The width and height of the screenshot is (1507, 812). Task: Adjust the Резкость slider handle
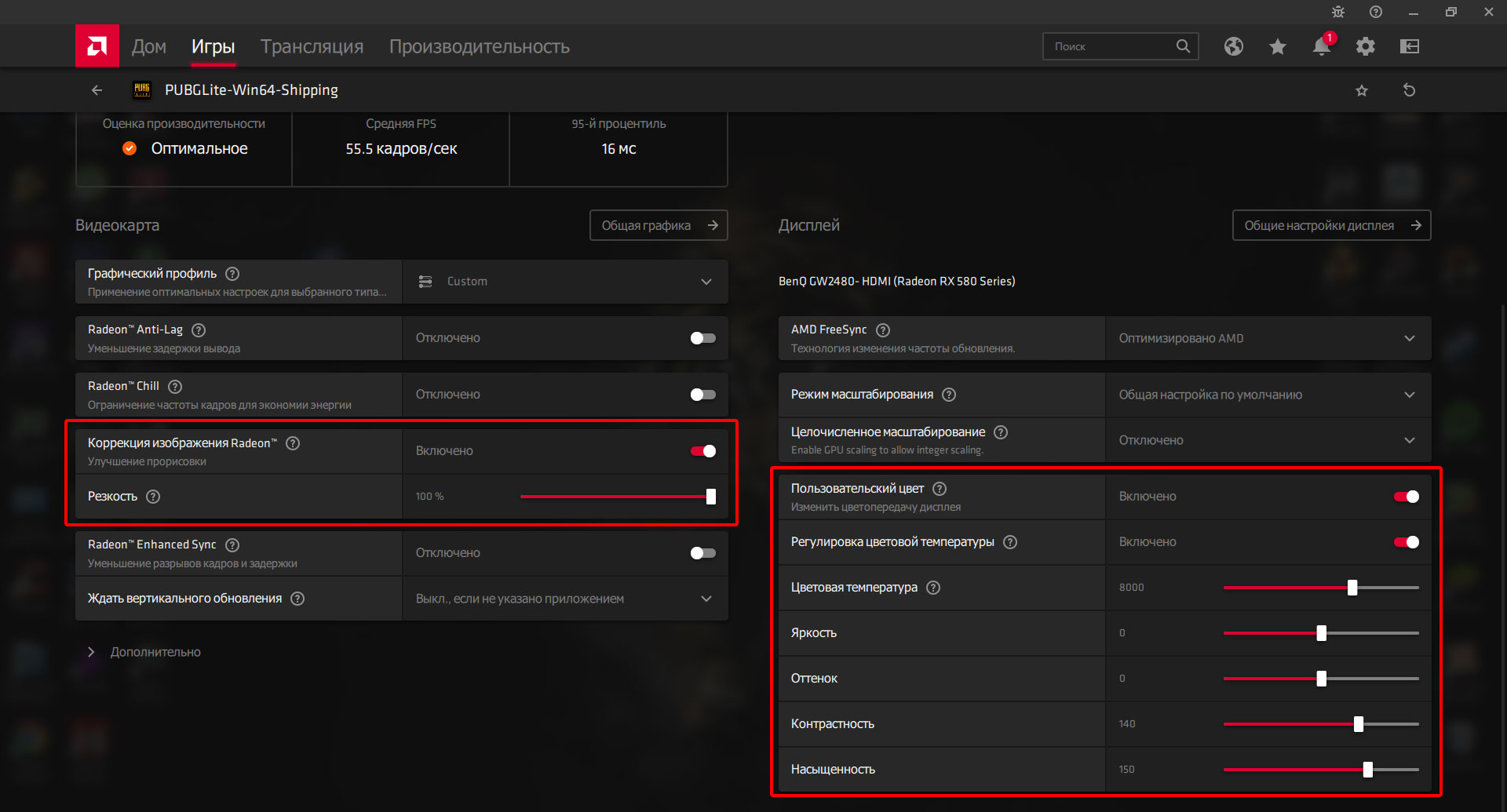711,497
